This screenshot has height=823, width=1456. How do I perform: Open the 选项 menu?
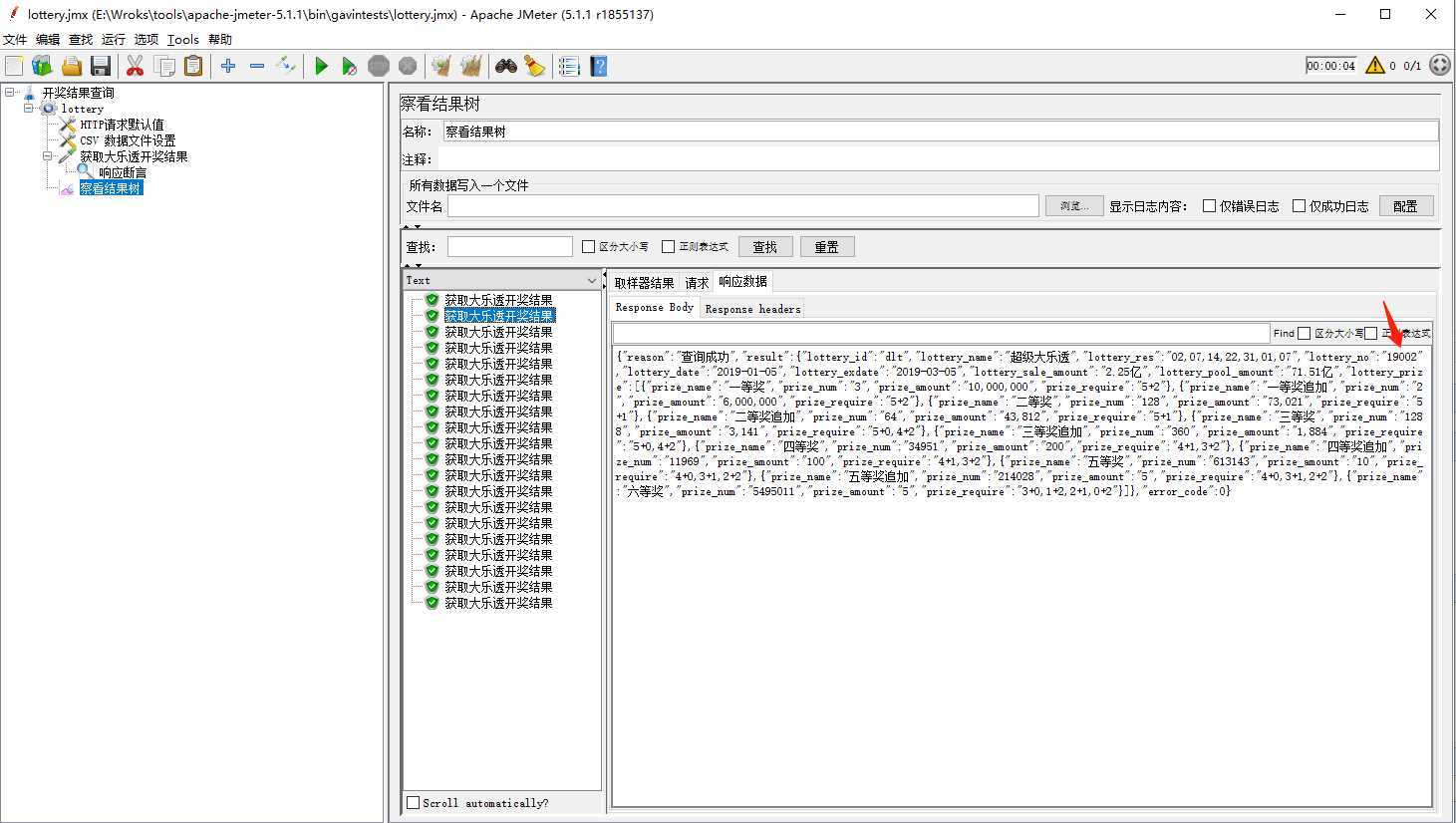point(146,40)
